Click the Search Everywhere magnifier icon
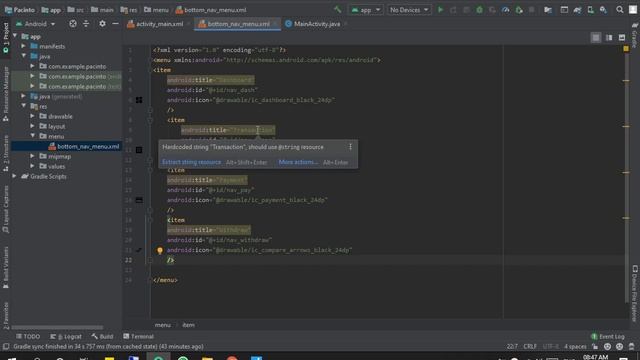640x360 pixels. pos(620,9)
